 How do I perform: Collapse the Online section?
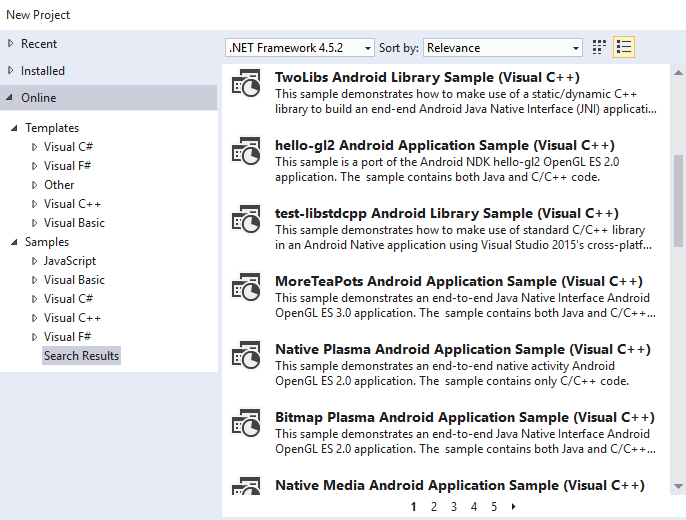click(11, 98)
